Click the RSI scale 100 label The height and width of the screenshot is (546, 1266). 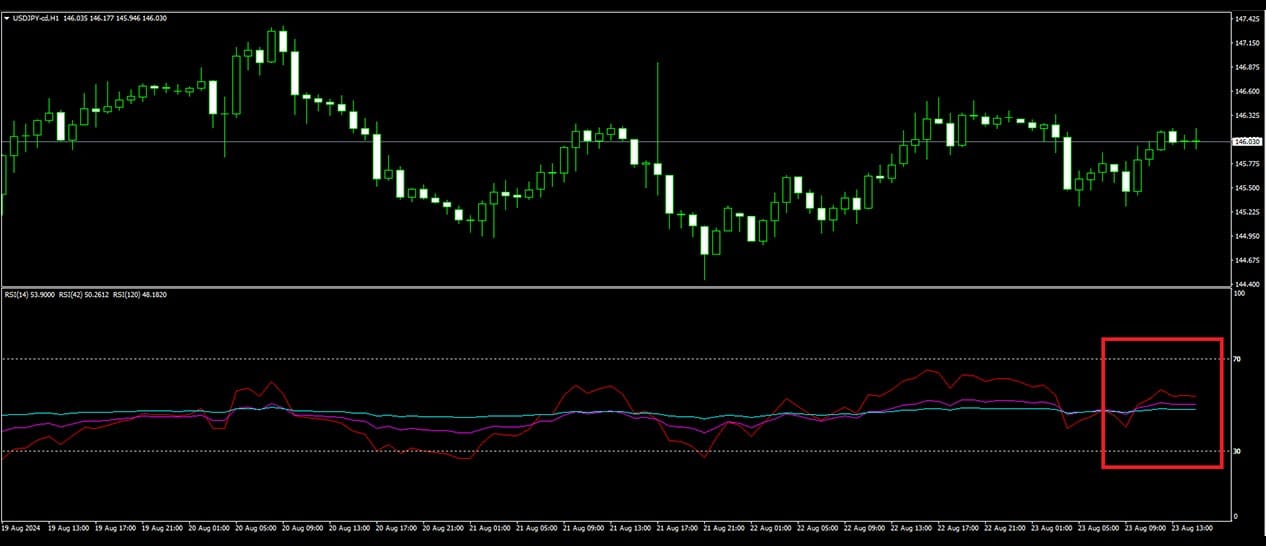(1239, 294)
